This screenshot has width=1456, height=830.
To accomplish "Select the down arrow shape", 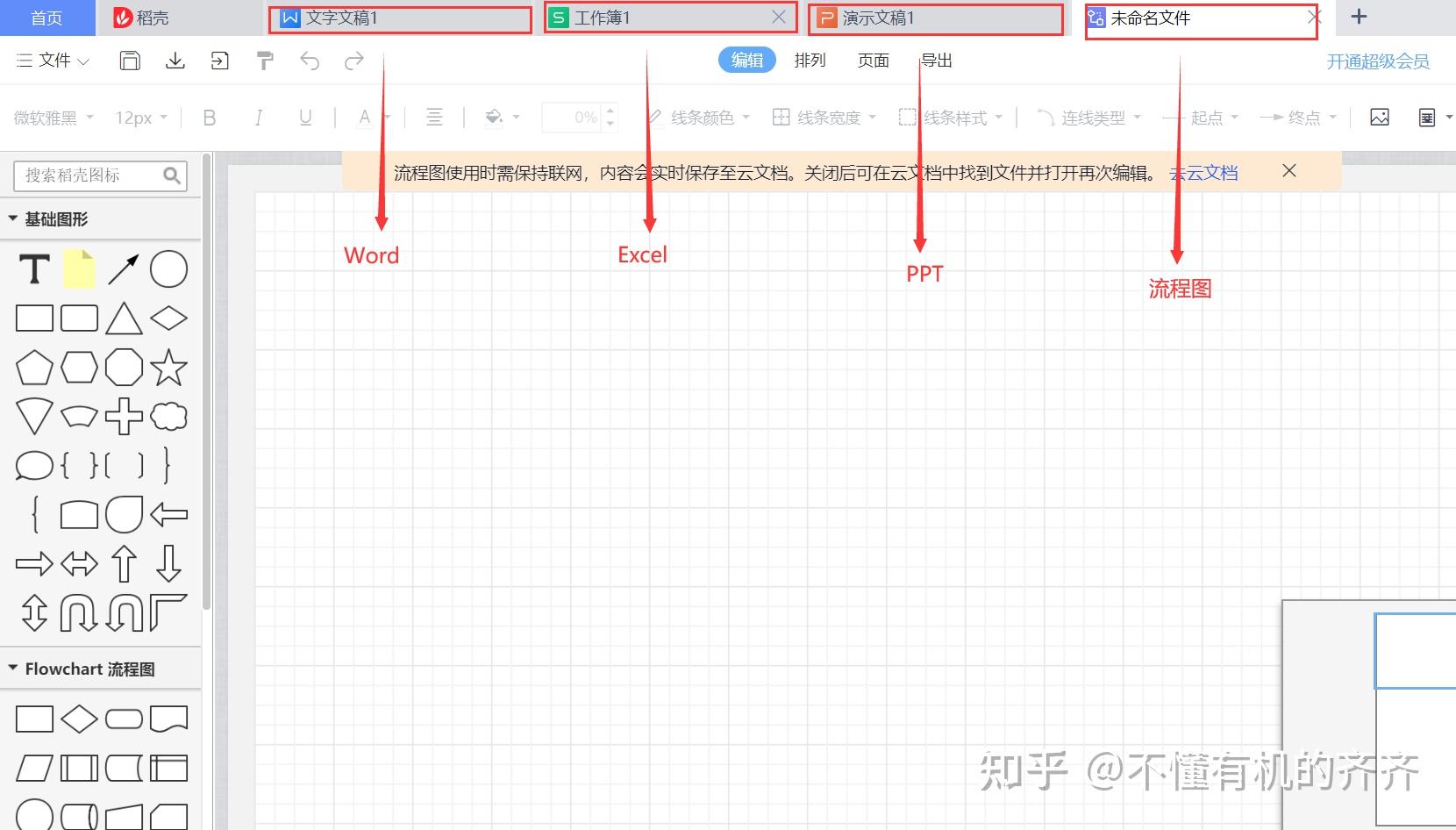I will pos(168,564).
